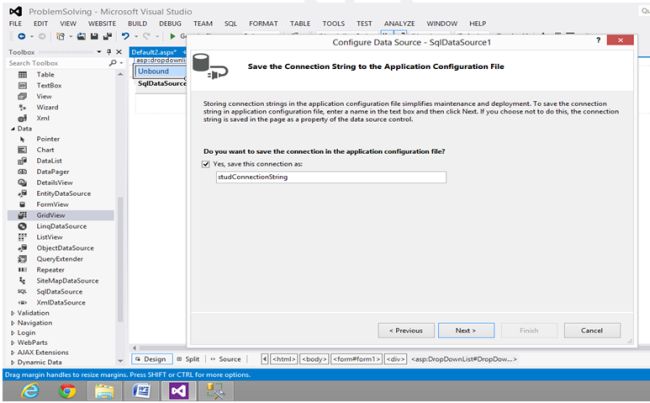This screenshot has height=403, width=650.
Task: Click the Save All toolbar icon
Action: coord(107,36)
